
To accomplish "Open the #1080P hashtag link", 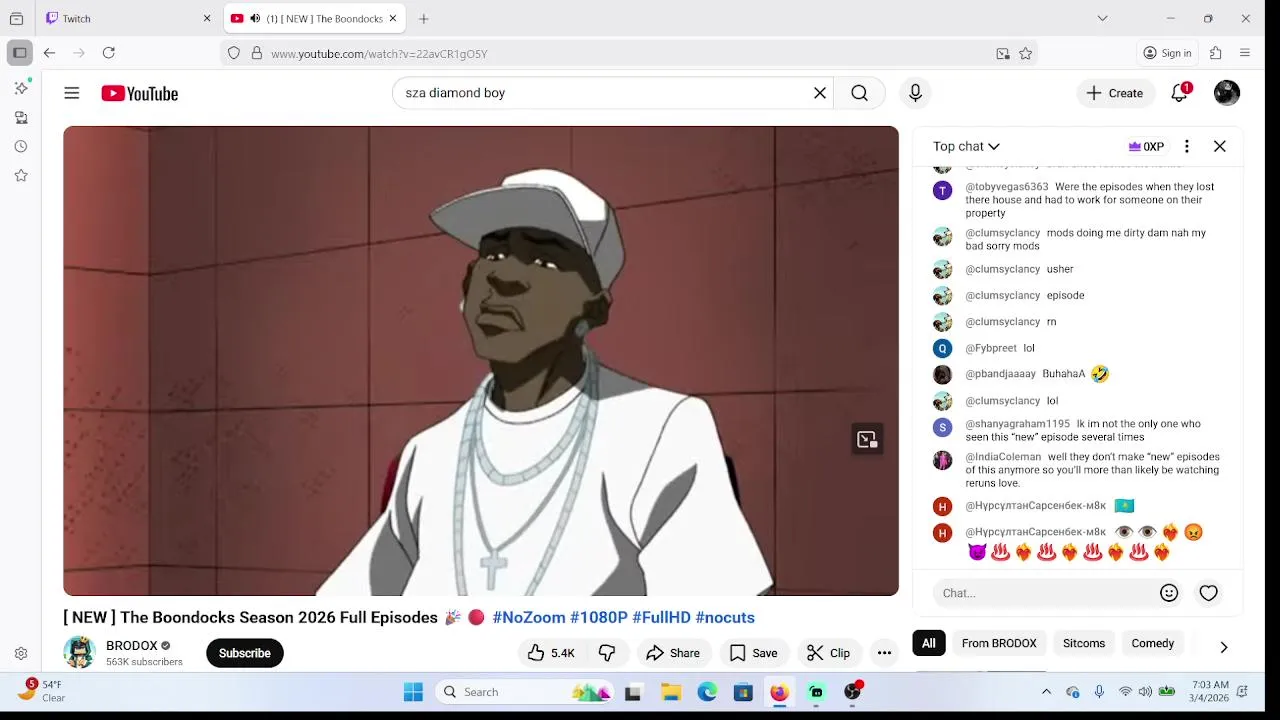I will pos(599,618).
